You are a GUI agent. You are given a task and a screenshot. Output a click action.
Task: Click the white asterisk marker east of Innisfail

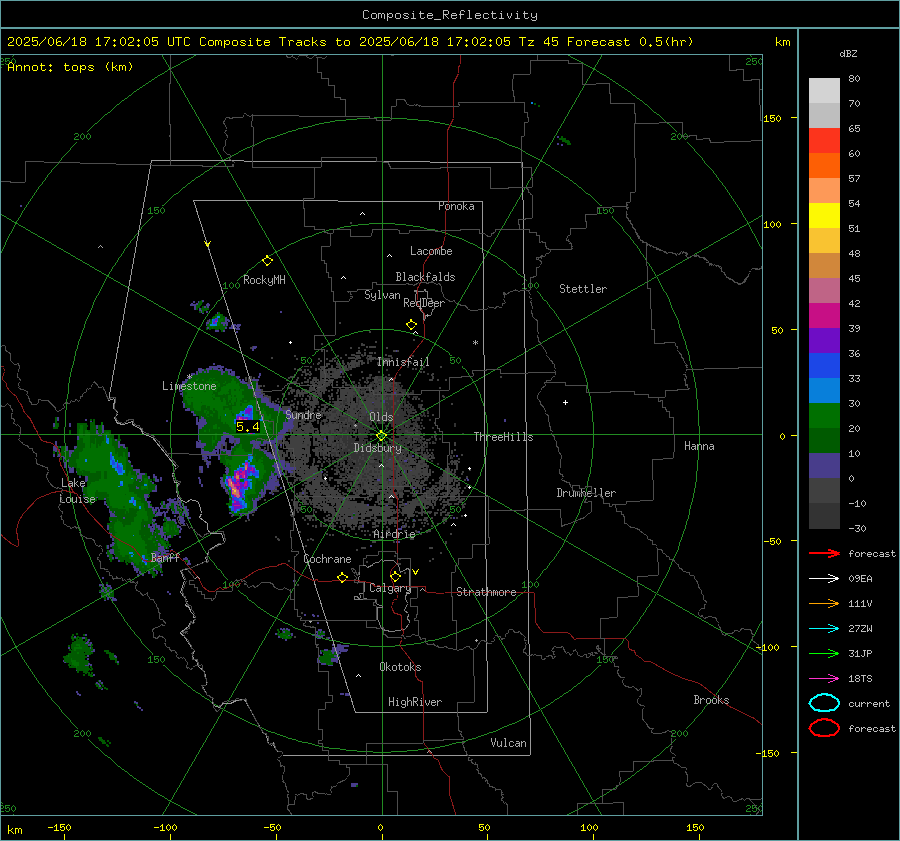pos(475,343)
